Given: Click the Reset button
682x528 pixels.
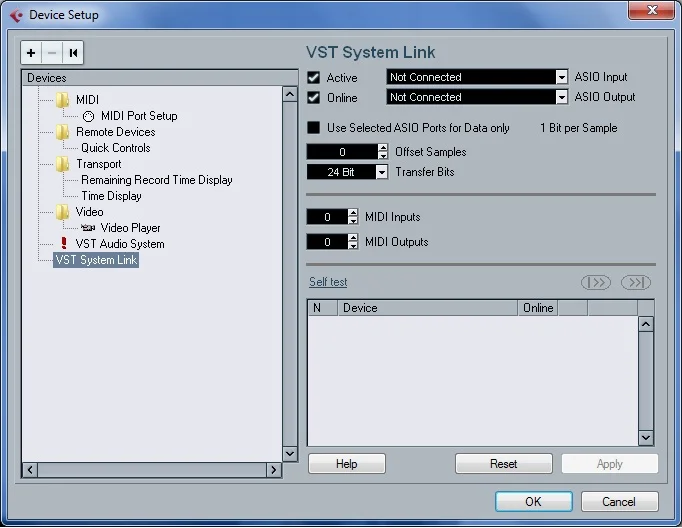Looking at the screenshot, I should point(504,464).
